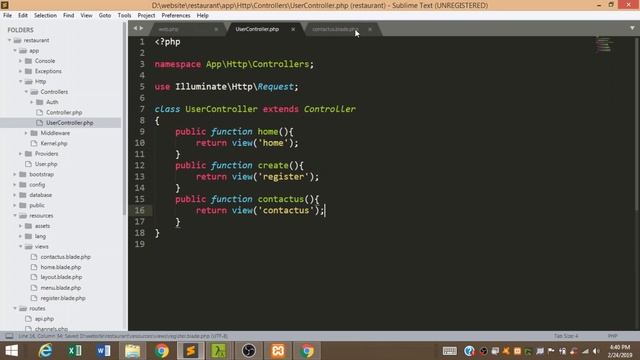This screenshot has height=360, width=640.
Task: Click the scroll-tabs-left arrow
Action: pos(135,28)
